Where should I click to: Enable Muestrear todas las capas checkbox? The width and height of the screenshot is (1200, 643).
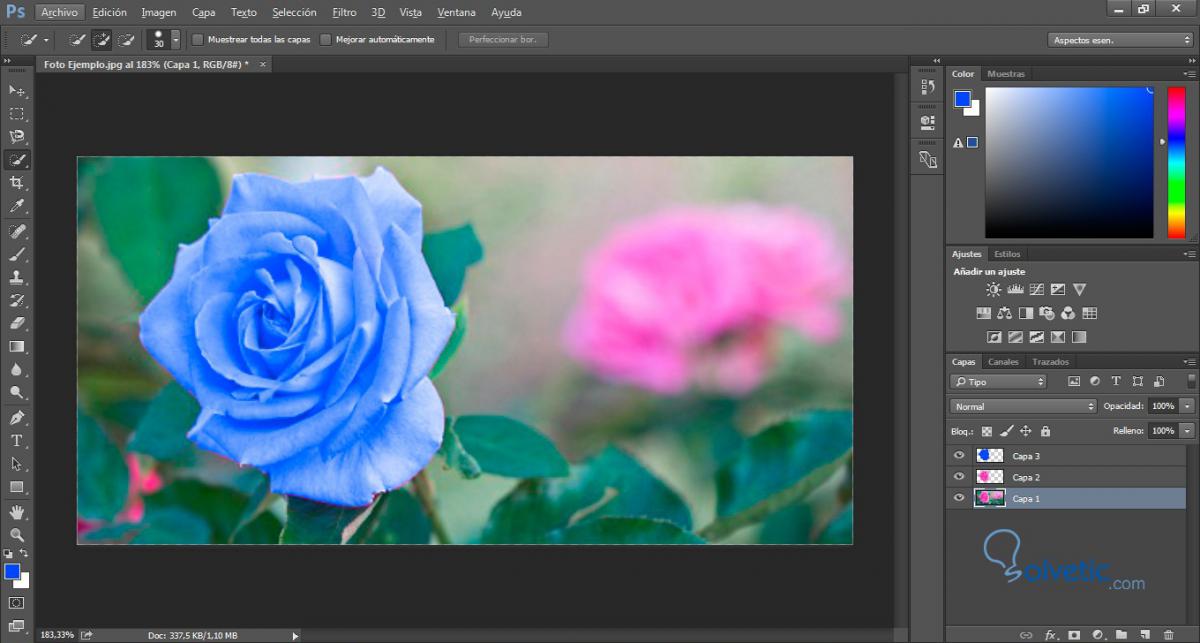click(x=198, y=40)
